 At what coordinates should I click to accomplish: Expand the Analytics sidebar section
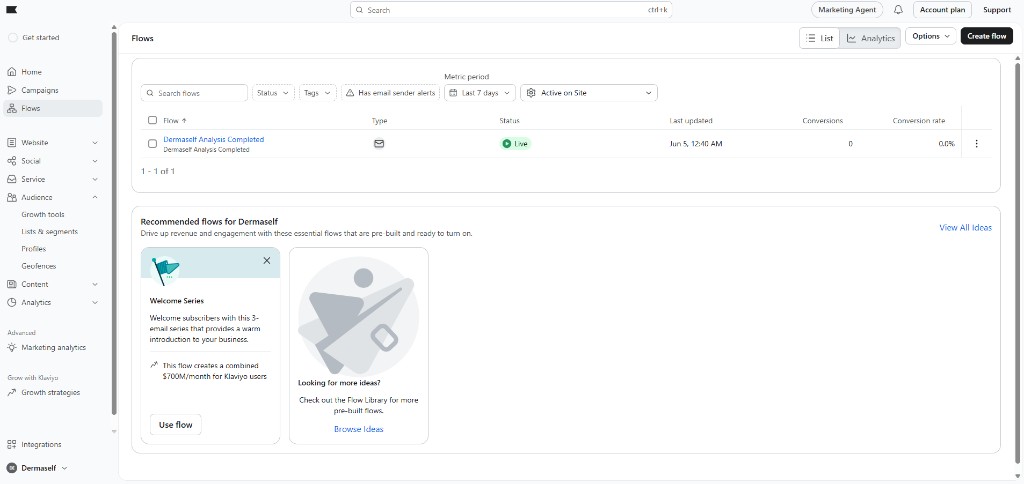tap(95, 302)
